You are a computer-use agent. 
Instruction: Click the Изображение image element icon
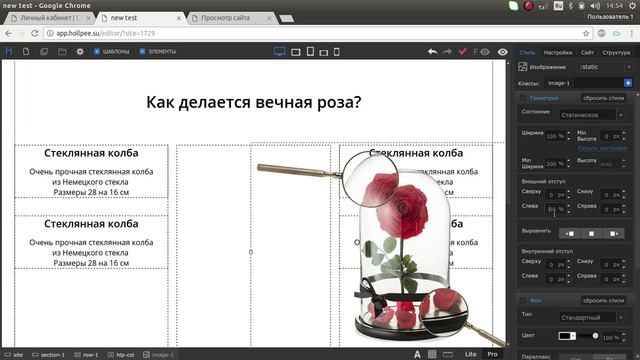tap(522, 67)
